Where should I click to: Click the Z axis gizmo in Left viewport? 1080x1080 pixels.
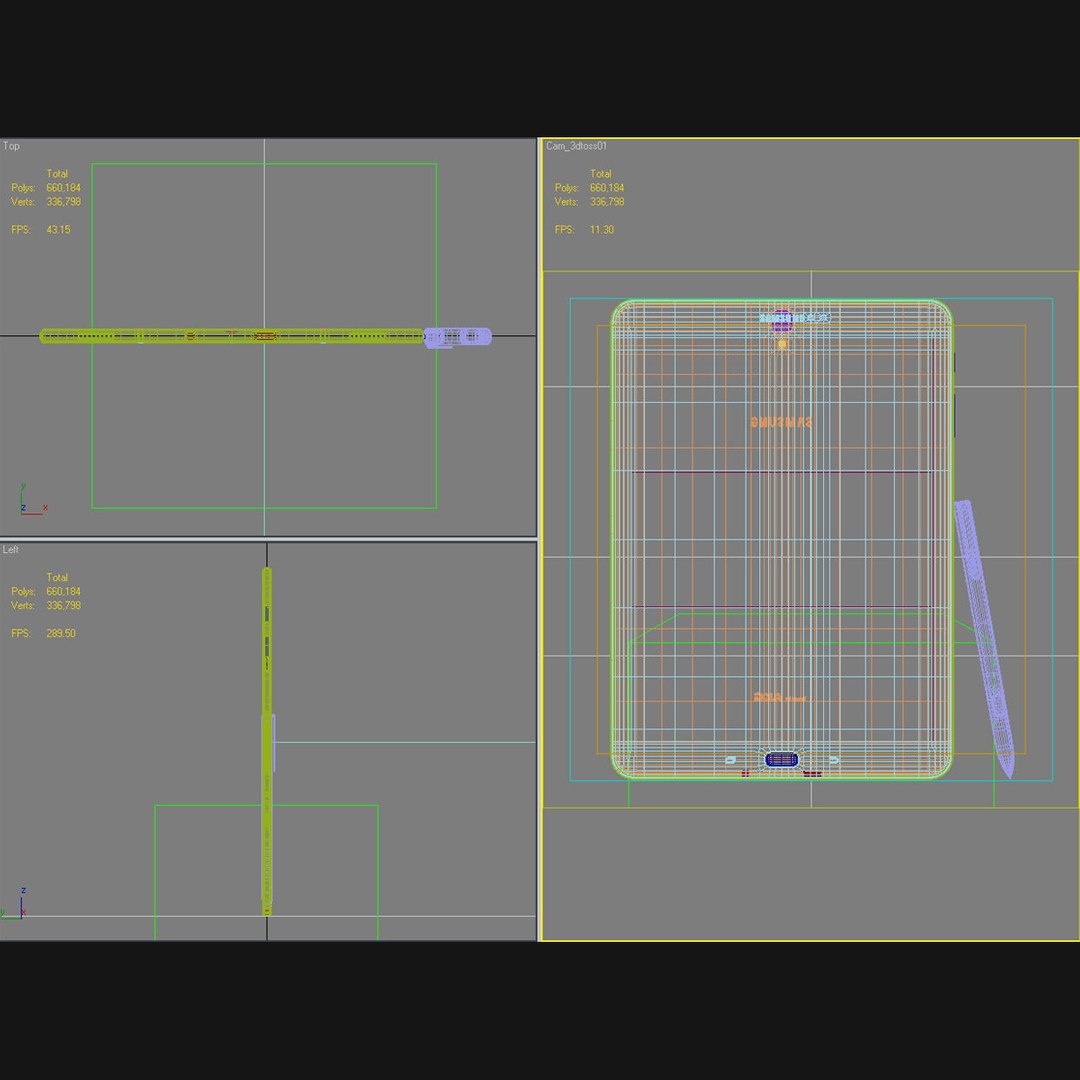click(15, 904)
